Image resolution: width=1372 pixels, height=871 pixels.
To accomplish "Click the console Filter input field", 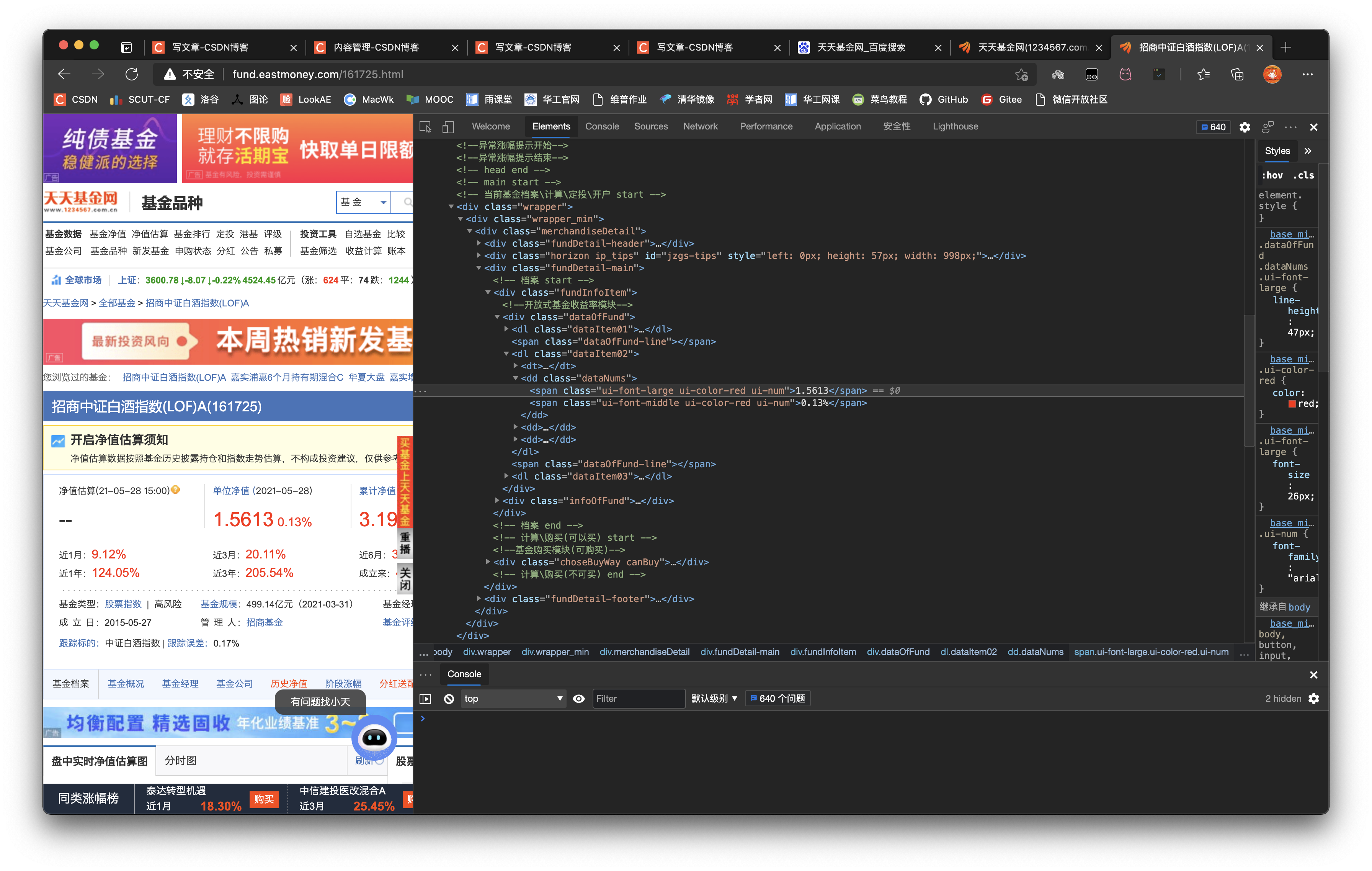I will click(638, 698).
